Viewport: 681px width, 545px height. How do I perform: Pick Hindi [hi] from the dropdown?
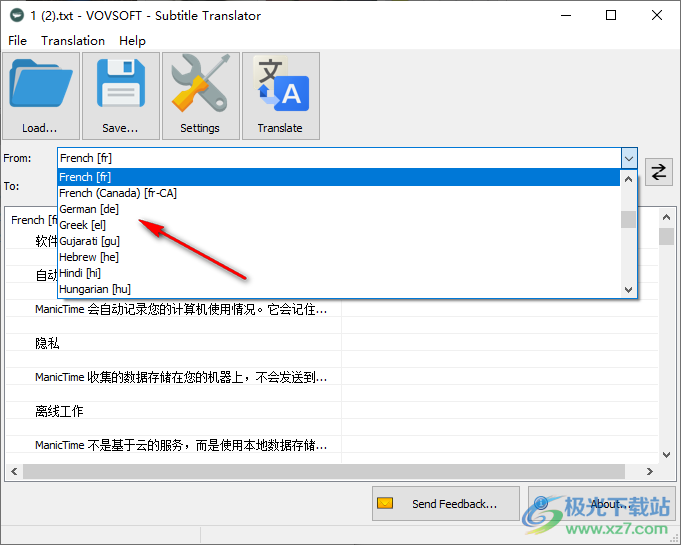coord(339,274)
